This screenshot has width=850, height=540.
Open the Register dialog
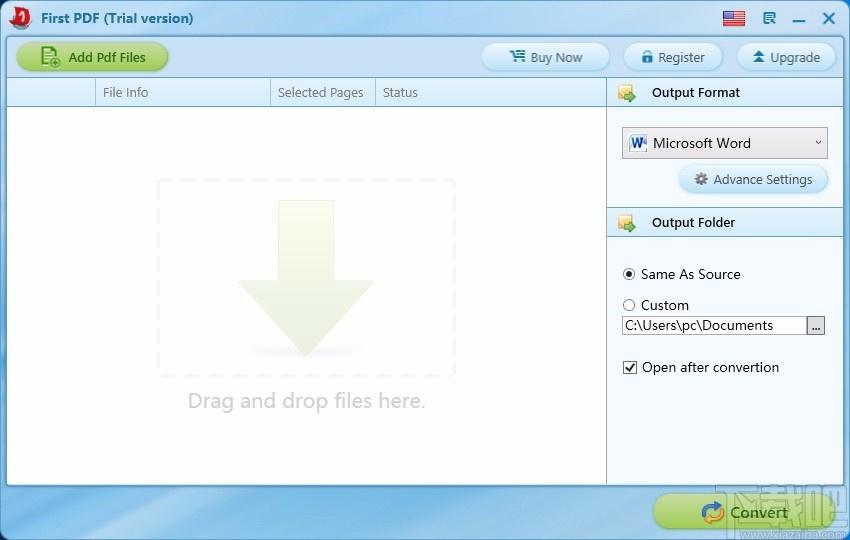[673, 57]
